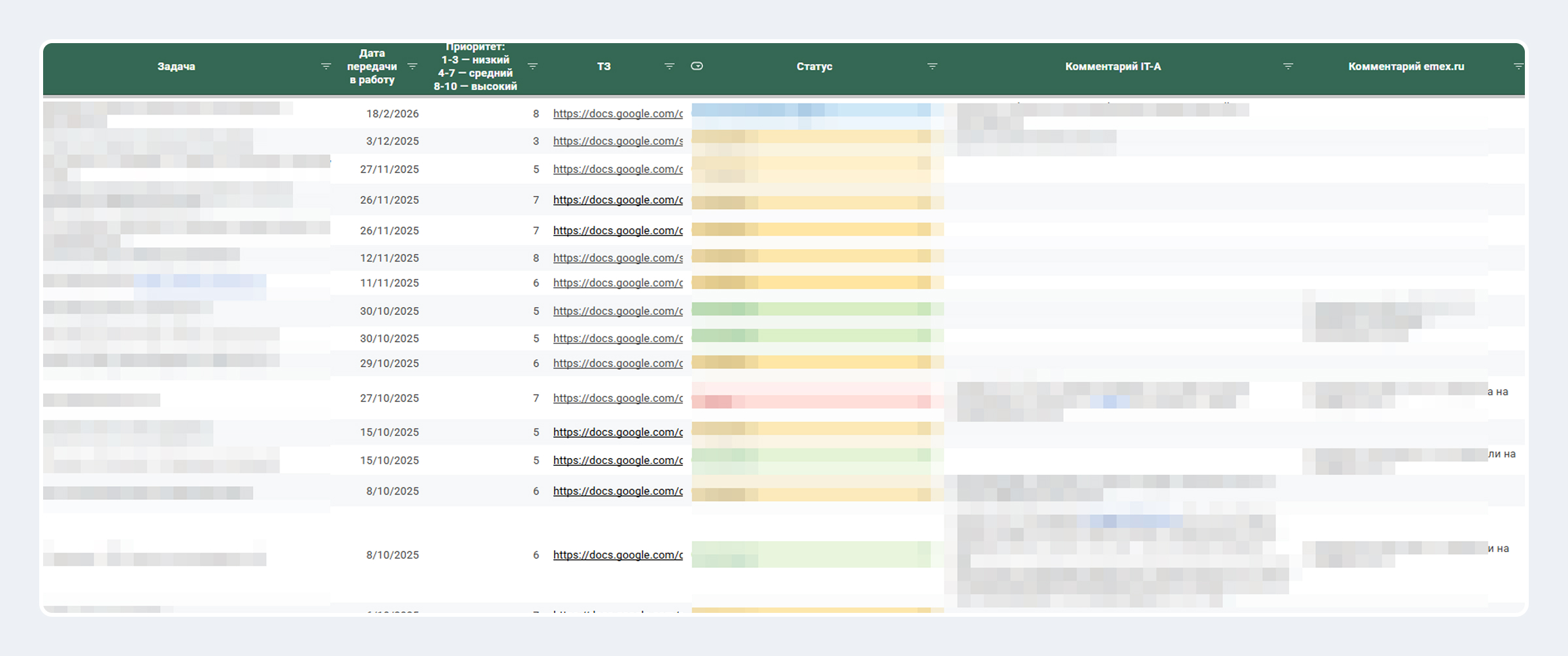The width and height of the screenshot is (1568, 656).
Task: Select the Задача column header
Action: coord(176,67)
